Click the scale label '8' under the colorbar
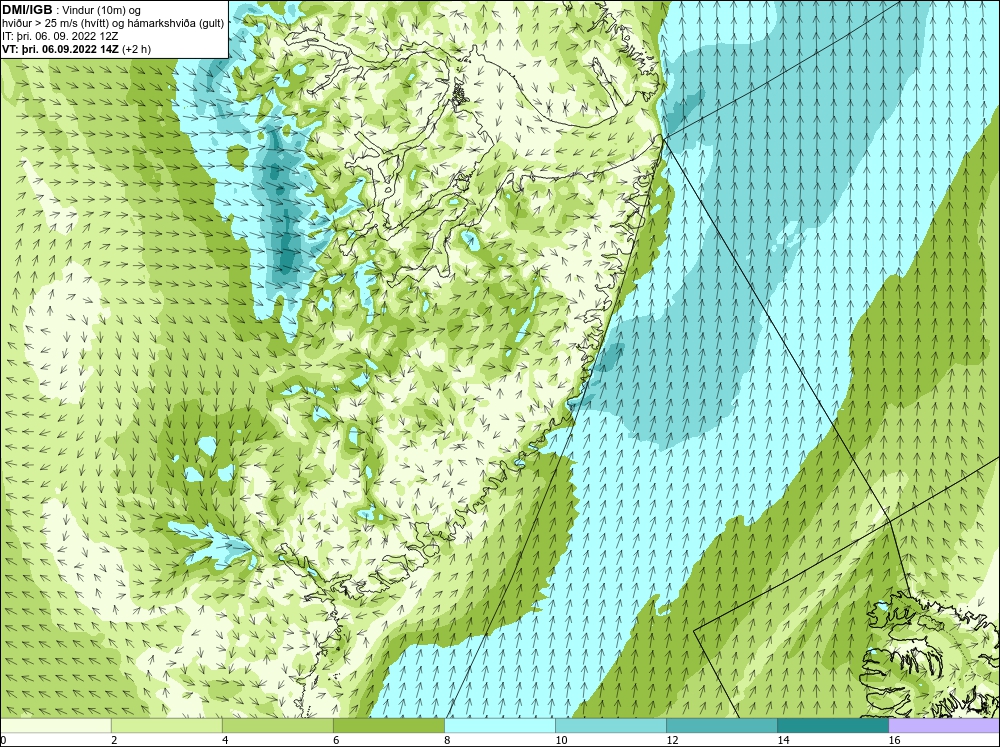The width and height of the screenshot is (1000, 747). [x=447, y=740]
